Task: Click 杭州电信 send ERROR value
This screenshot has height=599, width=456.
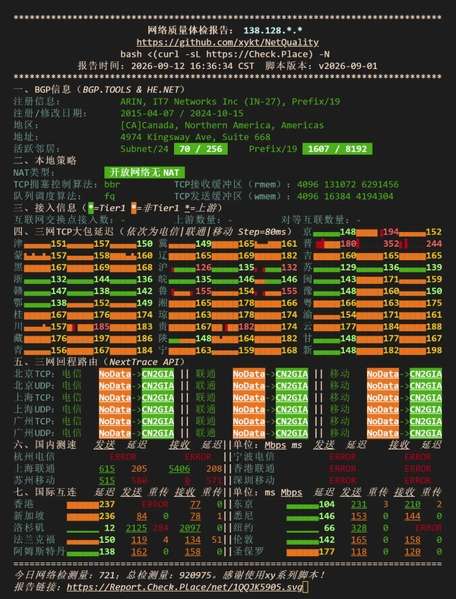Action: click(x=123, y=457)
